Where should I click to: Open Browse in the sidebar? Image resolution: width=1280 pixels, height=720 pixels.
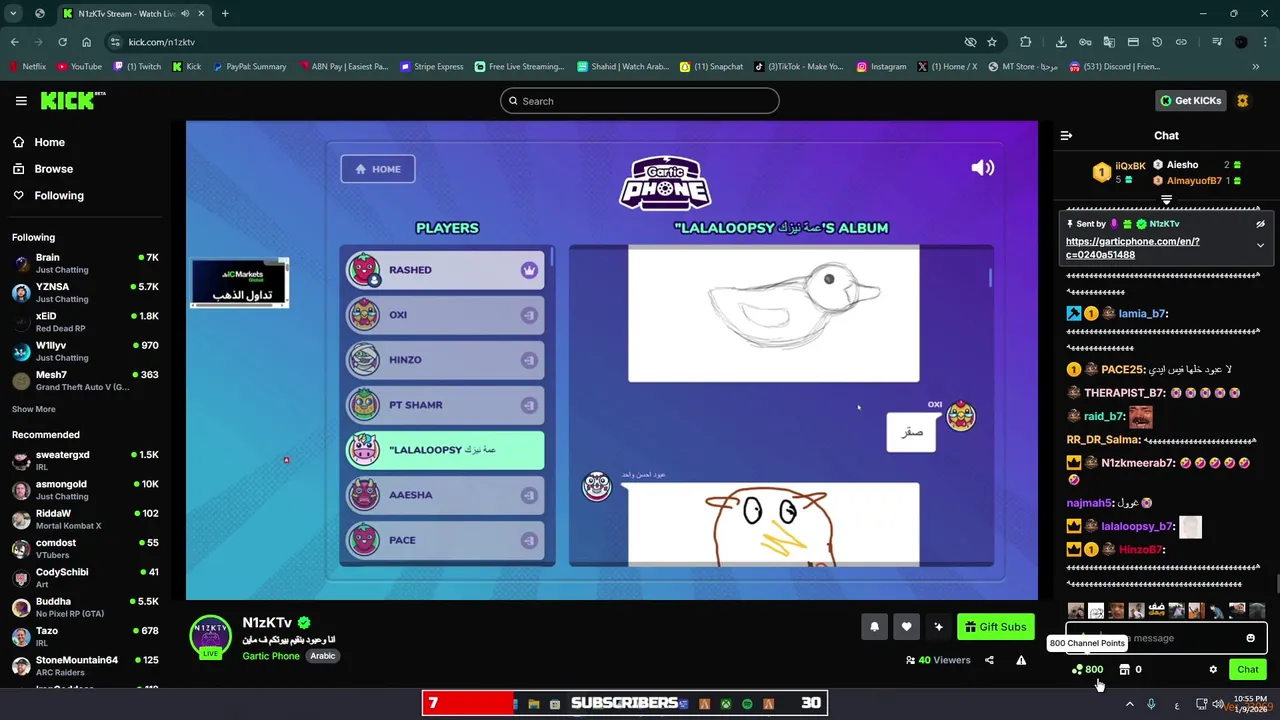(x=53, y=169)
